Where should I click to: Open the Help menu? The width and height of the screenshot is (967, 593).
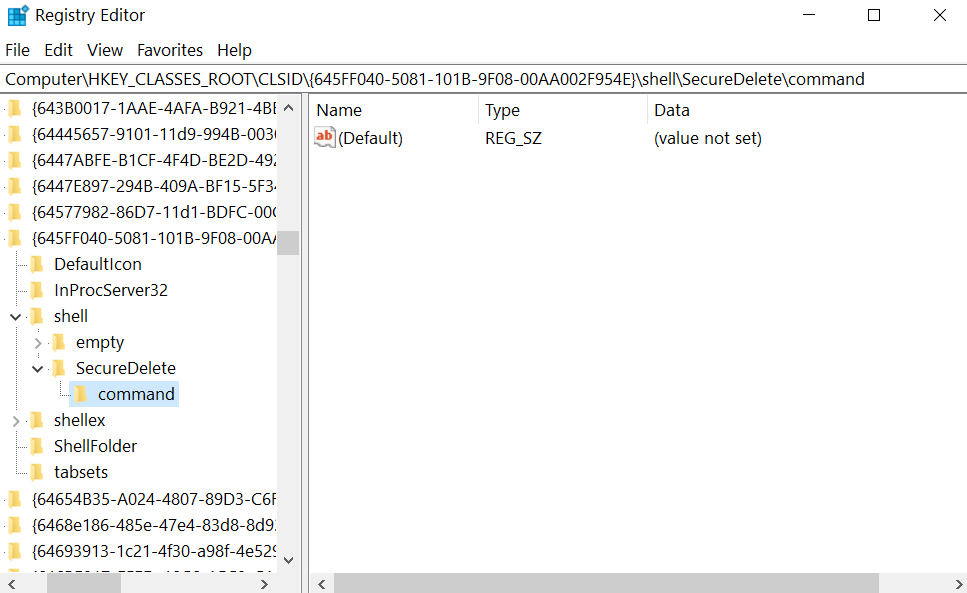(234, 49)
